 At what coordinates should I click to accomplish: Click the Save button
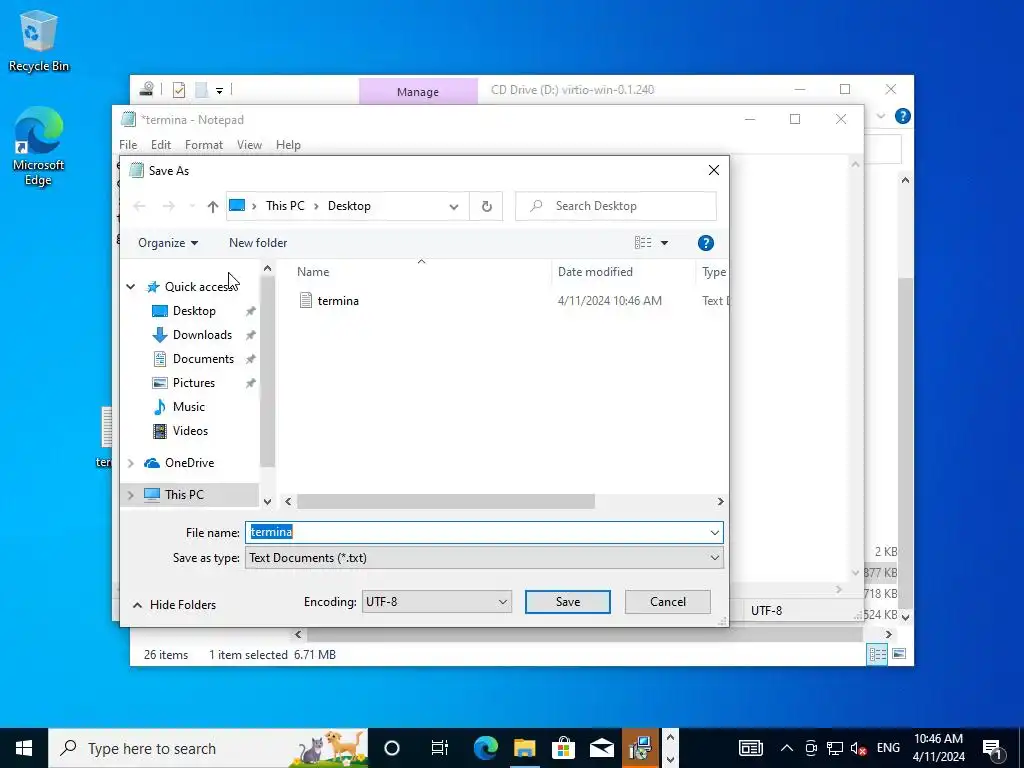pyautogui.click(x=568, y=601)
